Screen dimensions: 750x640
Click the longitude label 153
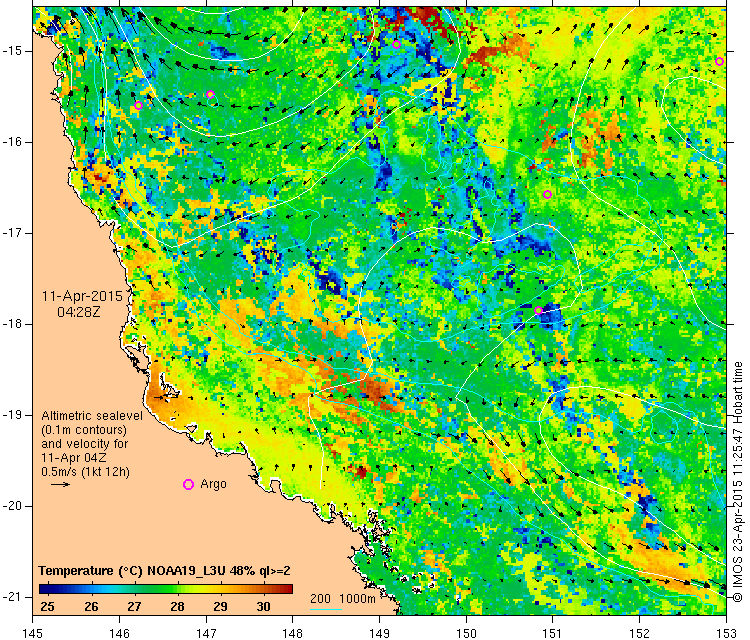pyautogui.click(x=726, y=633)
